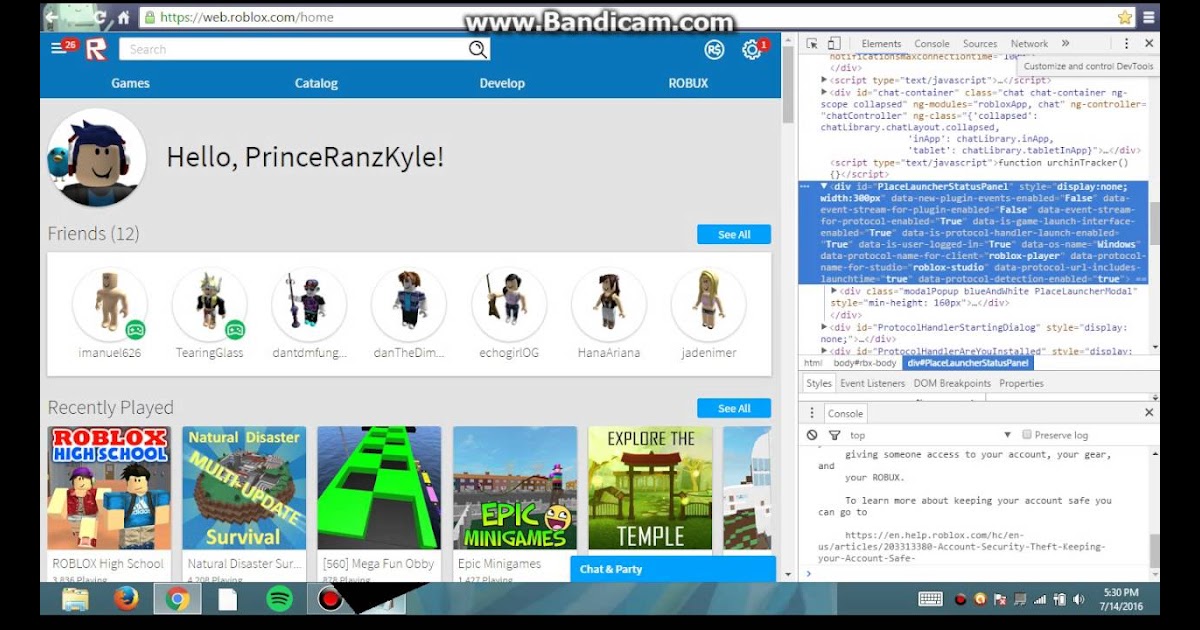The image size is (1200, 630).
Task: Bookmark page with the star icon
Action: (x=1125, y=17)
